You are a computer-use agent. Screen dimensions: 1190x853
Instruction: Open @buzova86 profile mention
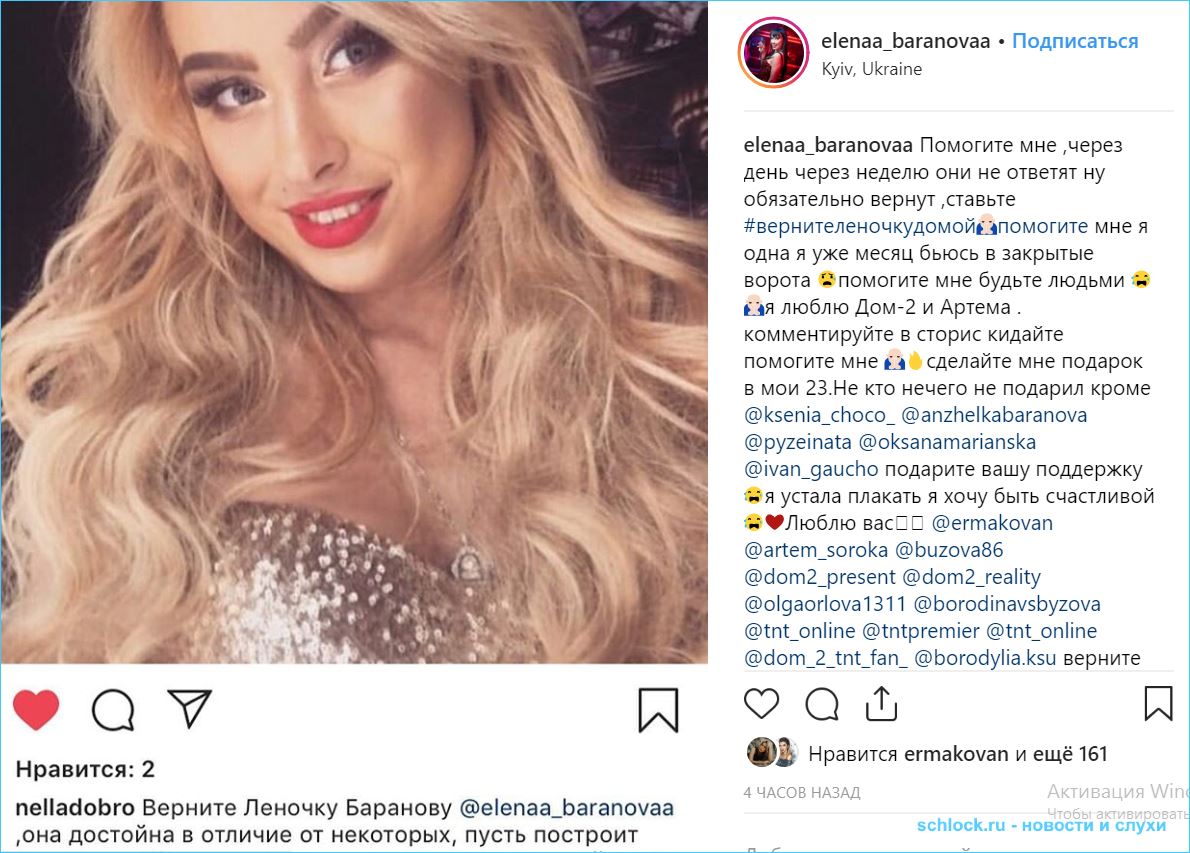(x=949, y=550)
